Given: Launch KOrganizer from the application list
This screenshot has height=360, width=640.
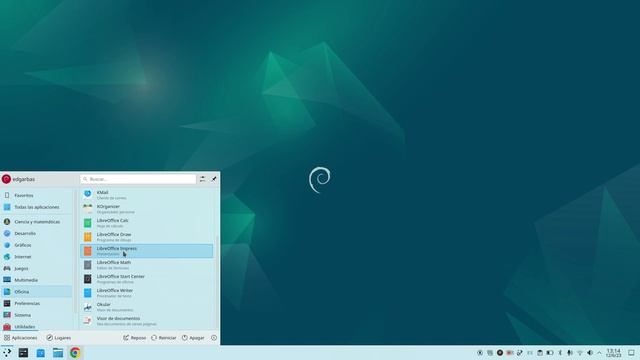Looking at the screenshot, I should (x=147, y=209).
